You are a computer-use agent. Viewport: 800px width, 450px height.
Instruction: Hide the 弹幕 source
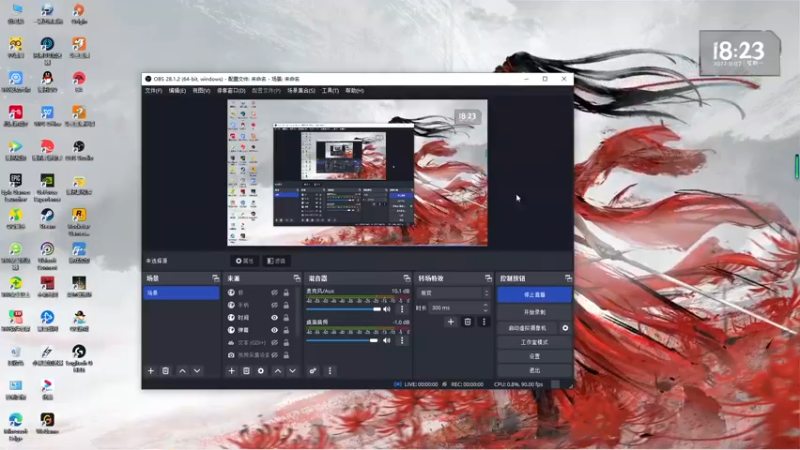274,330
